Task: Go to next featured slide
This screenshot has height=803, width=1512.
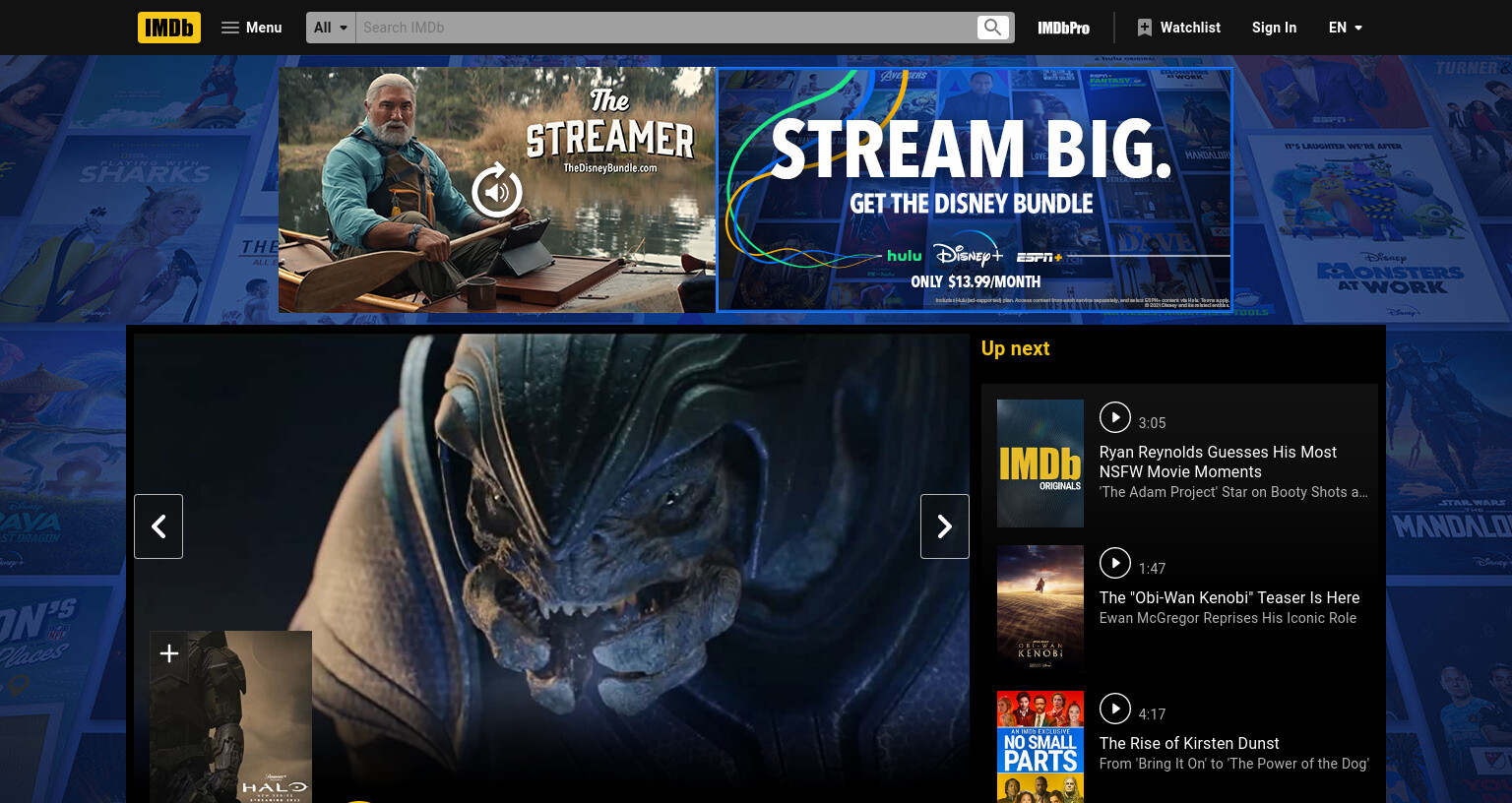Action: 945,526
